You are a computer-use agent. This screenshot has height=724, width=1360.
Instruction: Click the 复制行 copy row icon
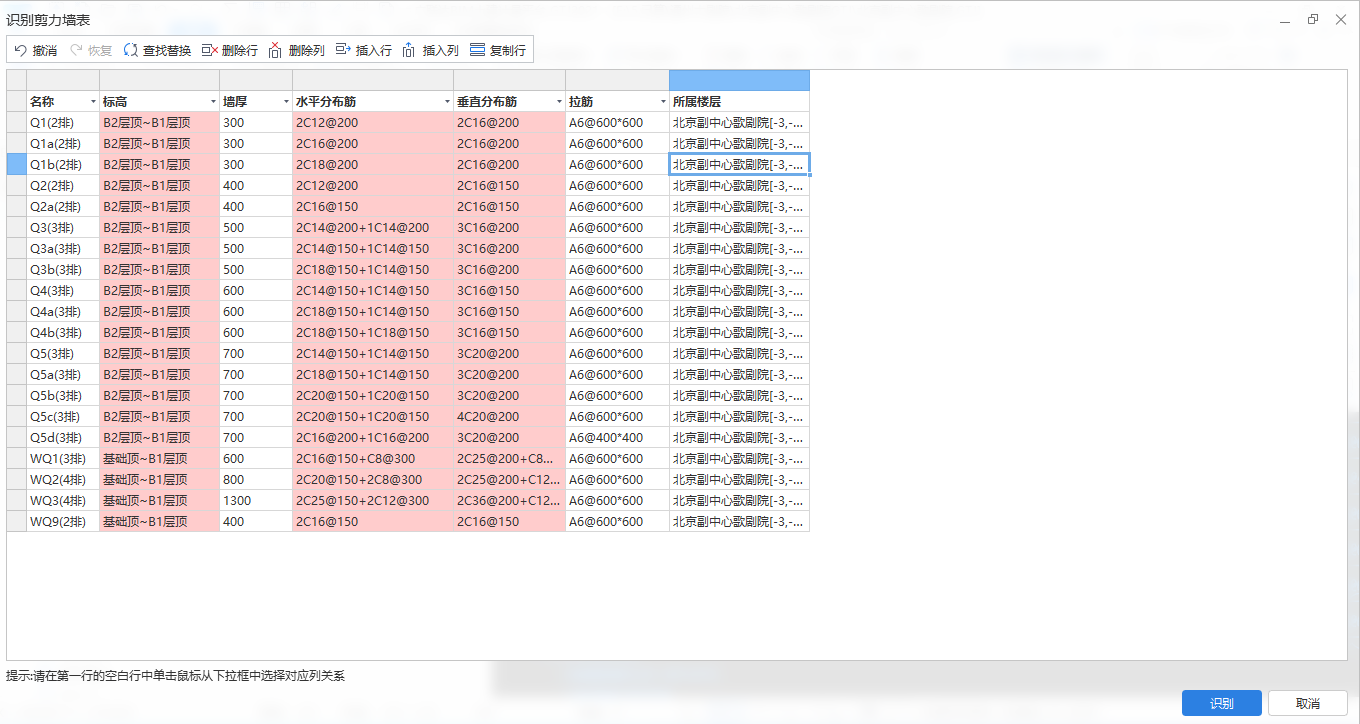(x=477, y=50)
